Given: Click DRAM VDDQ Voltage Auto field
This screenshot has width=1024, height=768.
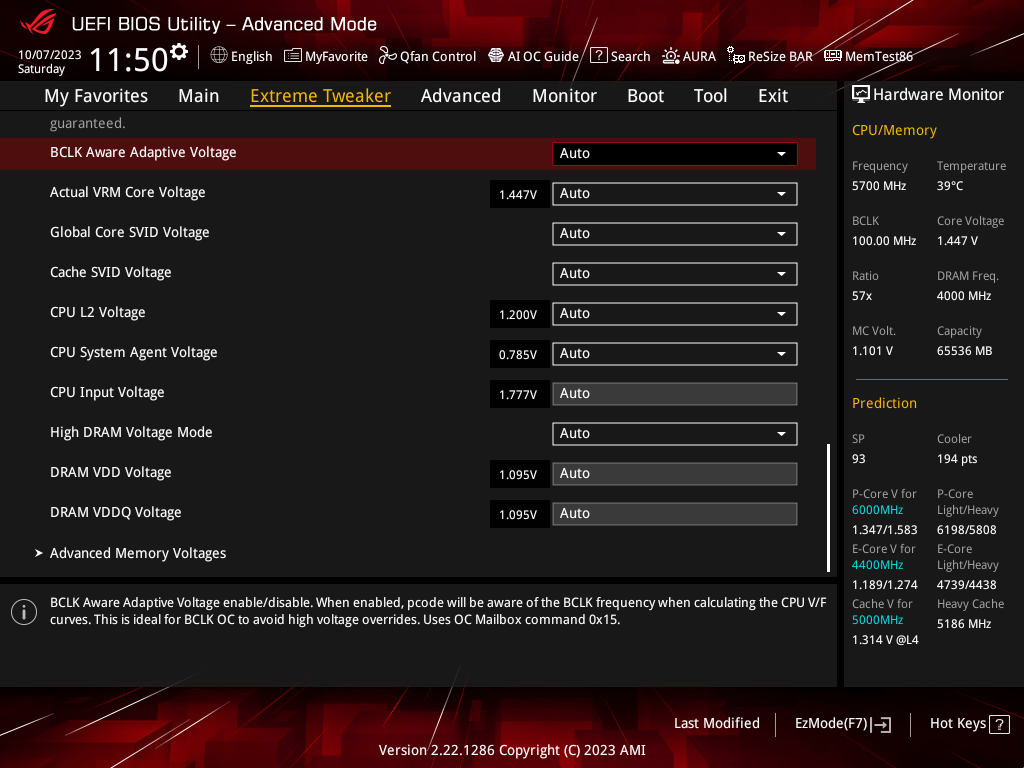Looking at the screenshot, I should point(675,513).
